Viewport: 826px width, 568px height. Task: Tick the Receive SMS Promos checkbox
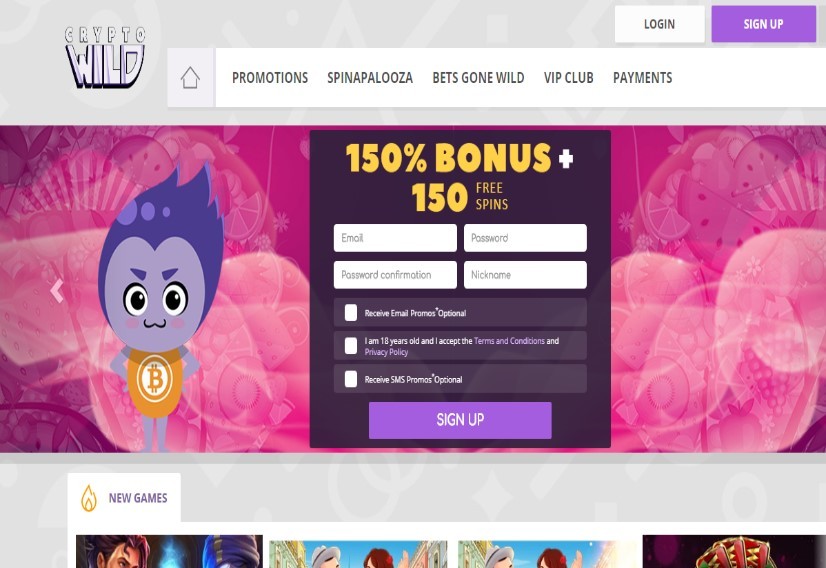[x=351, y=379]
